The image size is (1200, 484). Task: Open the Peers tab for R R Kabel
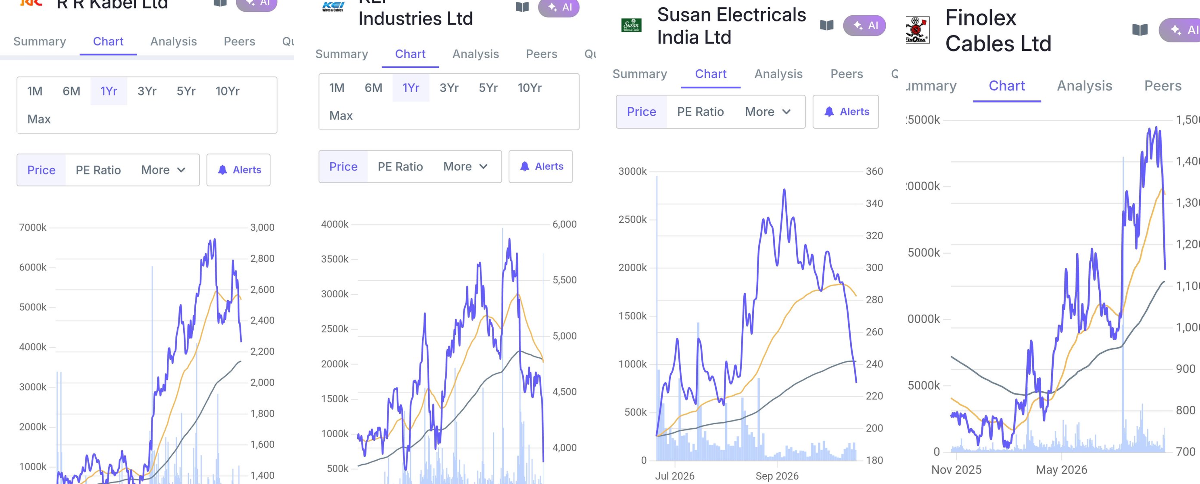coord(240,41)
